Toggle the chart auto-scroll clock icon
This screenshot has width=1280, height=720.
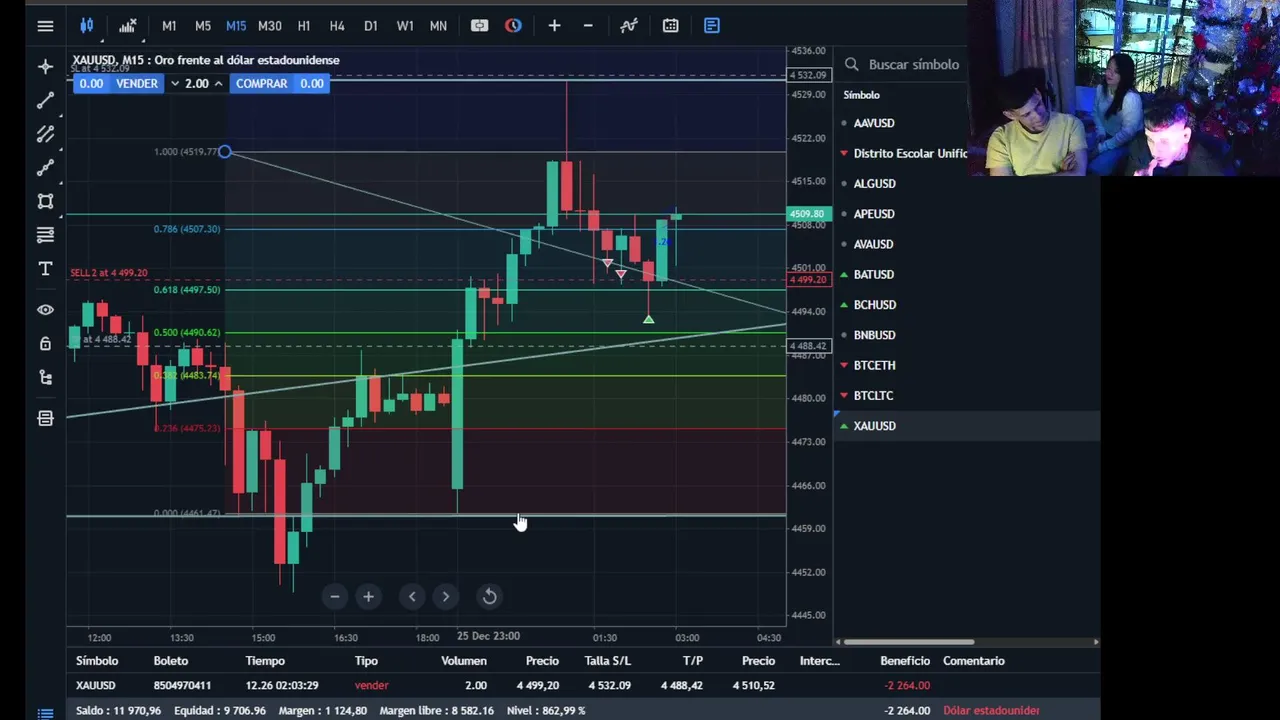[513, 26]
